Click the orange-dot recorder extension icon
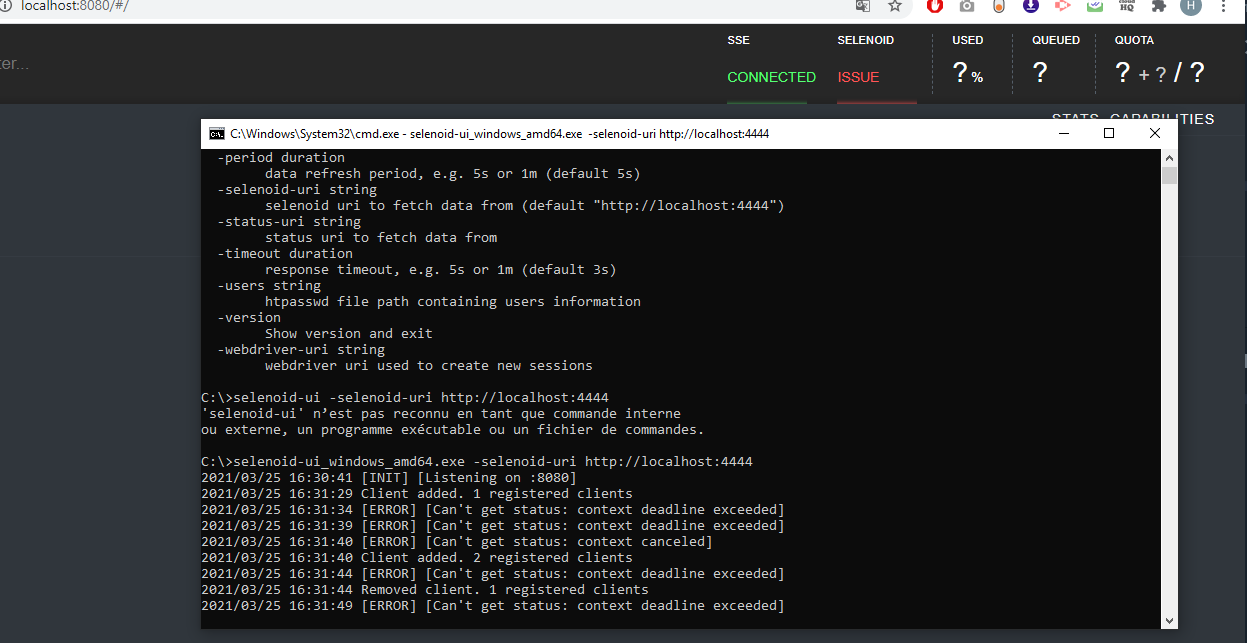 [999, 6]
